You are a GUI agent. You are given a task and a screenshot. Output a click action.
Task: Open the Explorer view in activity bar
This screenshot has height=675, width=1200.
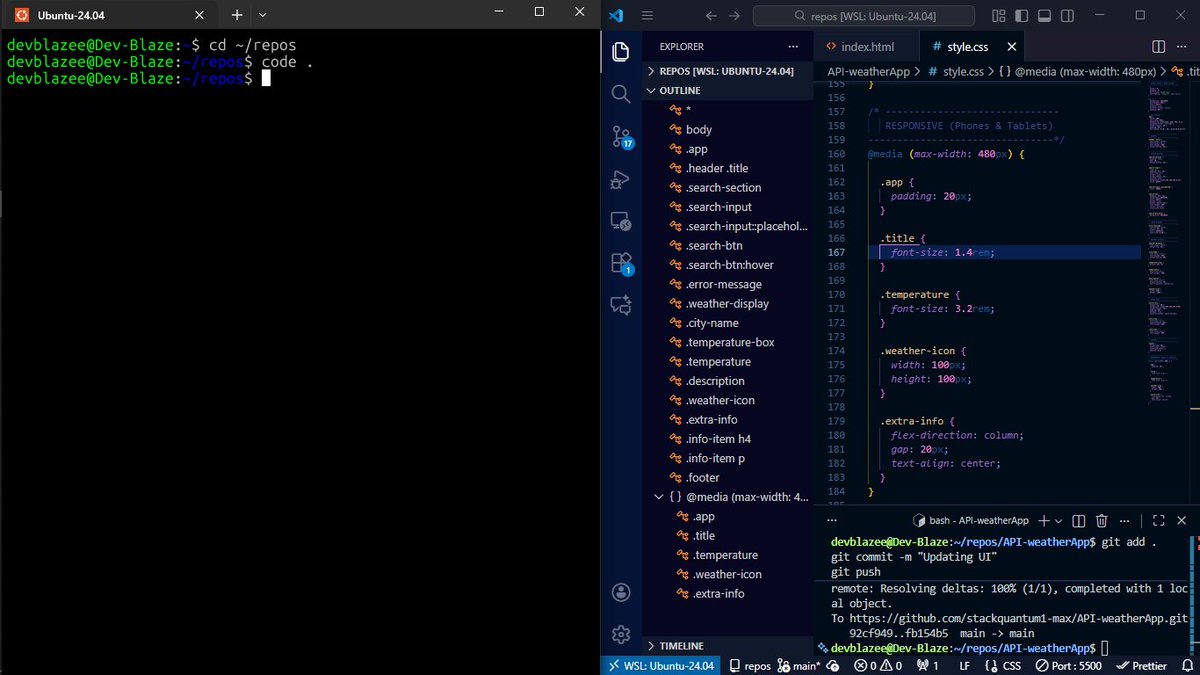pyautogui.click(x=620, y=51)
